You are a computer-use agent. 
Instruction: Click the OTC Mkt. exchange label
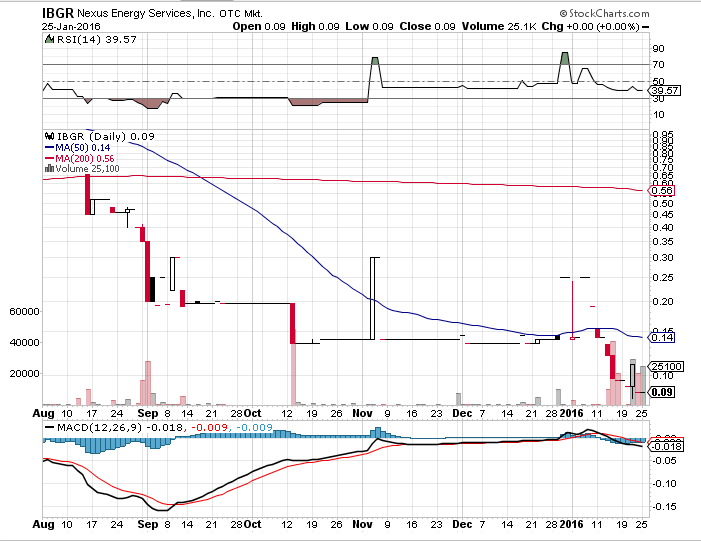point(241,14)
